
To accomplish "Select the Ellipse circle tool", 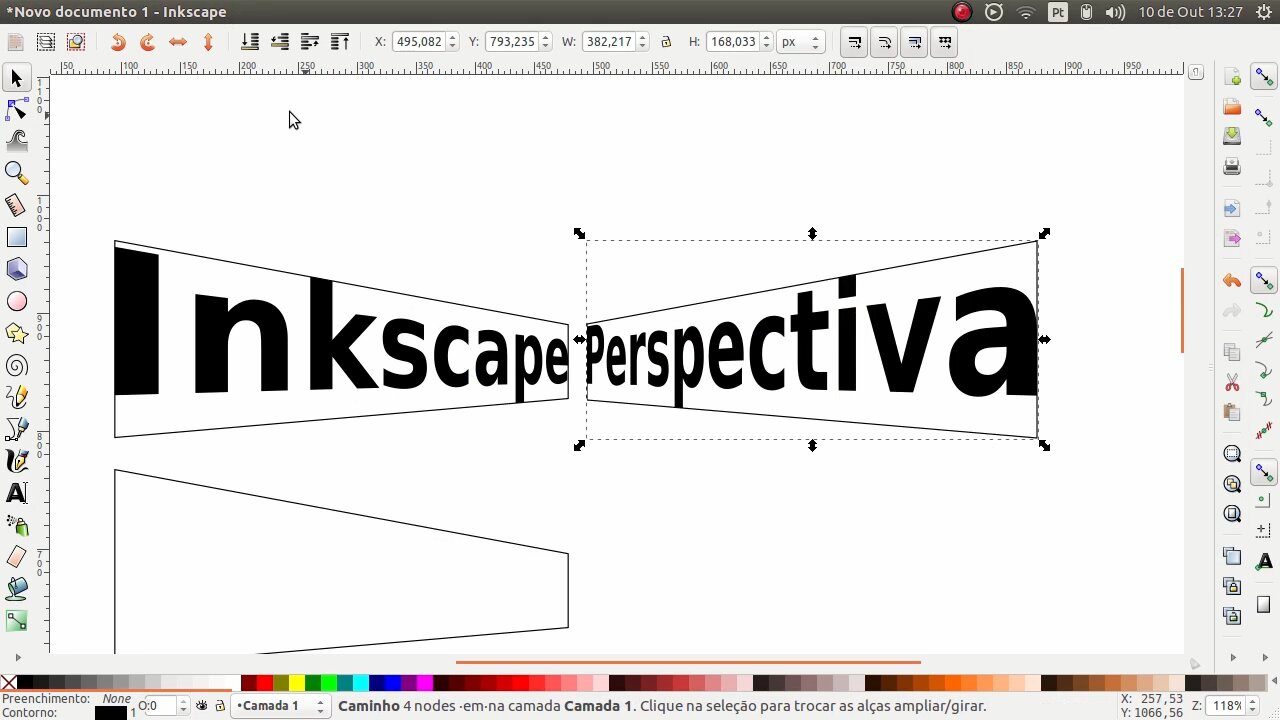I will [x=16, y=301].
